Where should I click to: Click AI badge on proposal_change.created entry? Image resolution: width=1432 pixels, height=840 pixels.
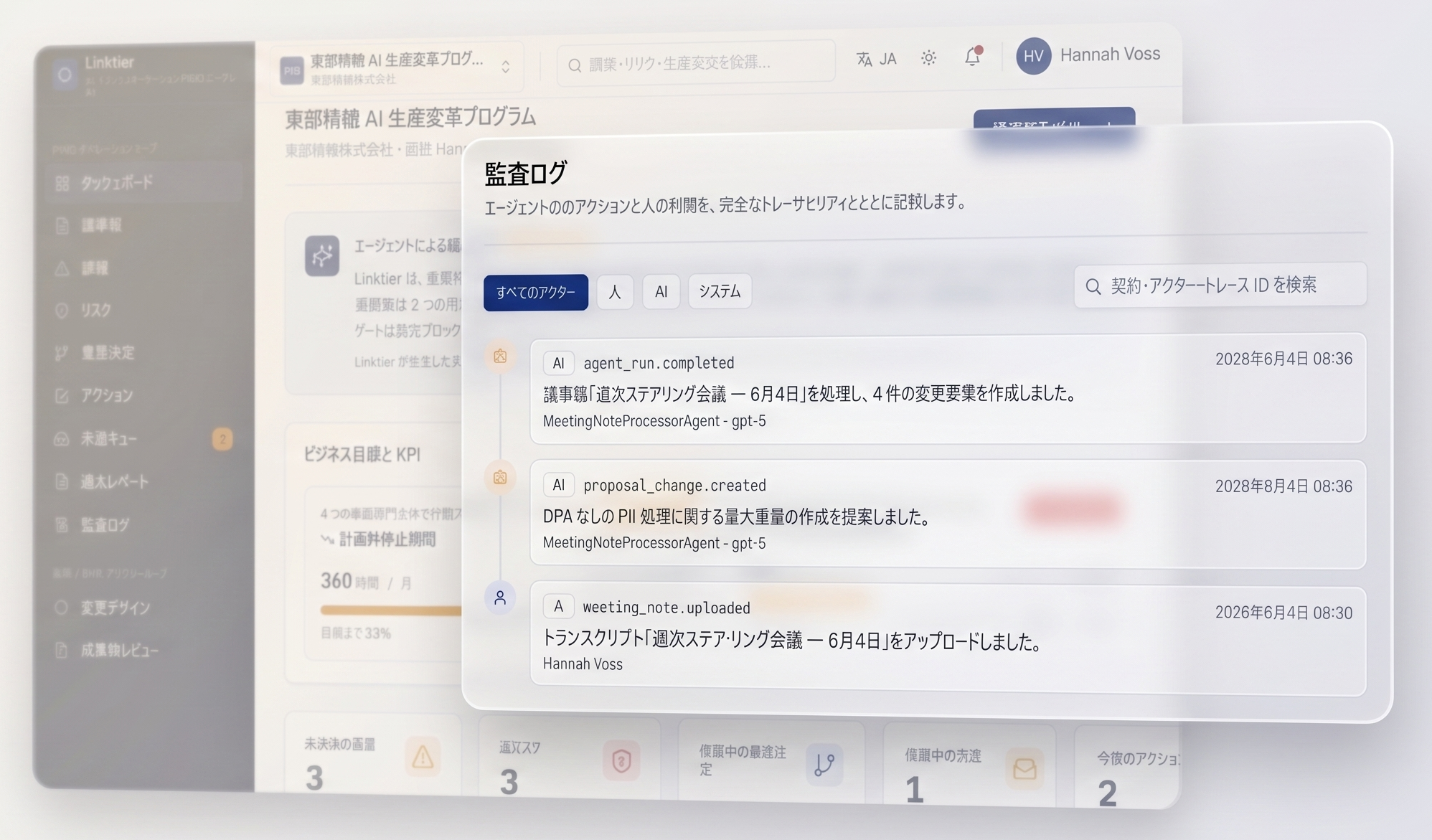coord(558,485)
